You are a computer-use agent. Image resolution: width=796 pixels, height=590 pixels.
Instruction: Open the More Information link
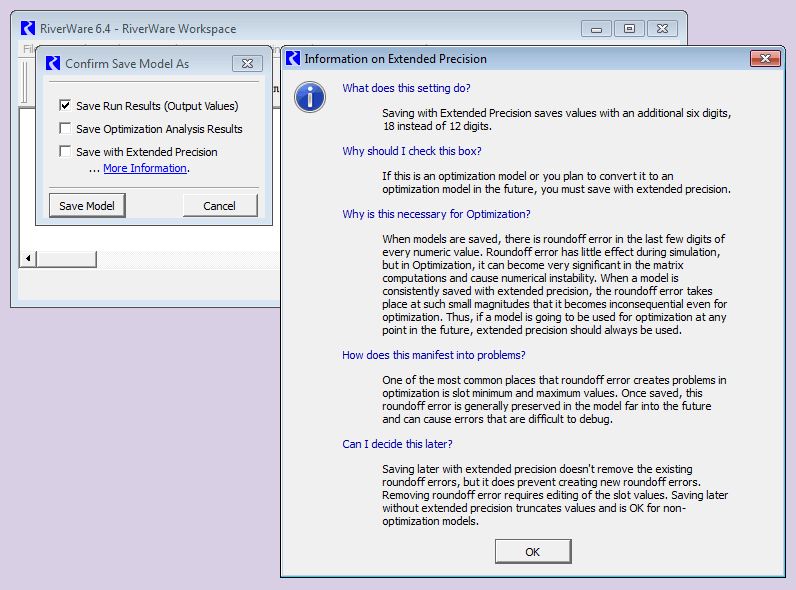click(145, 168)
